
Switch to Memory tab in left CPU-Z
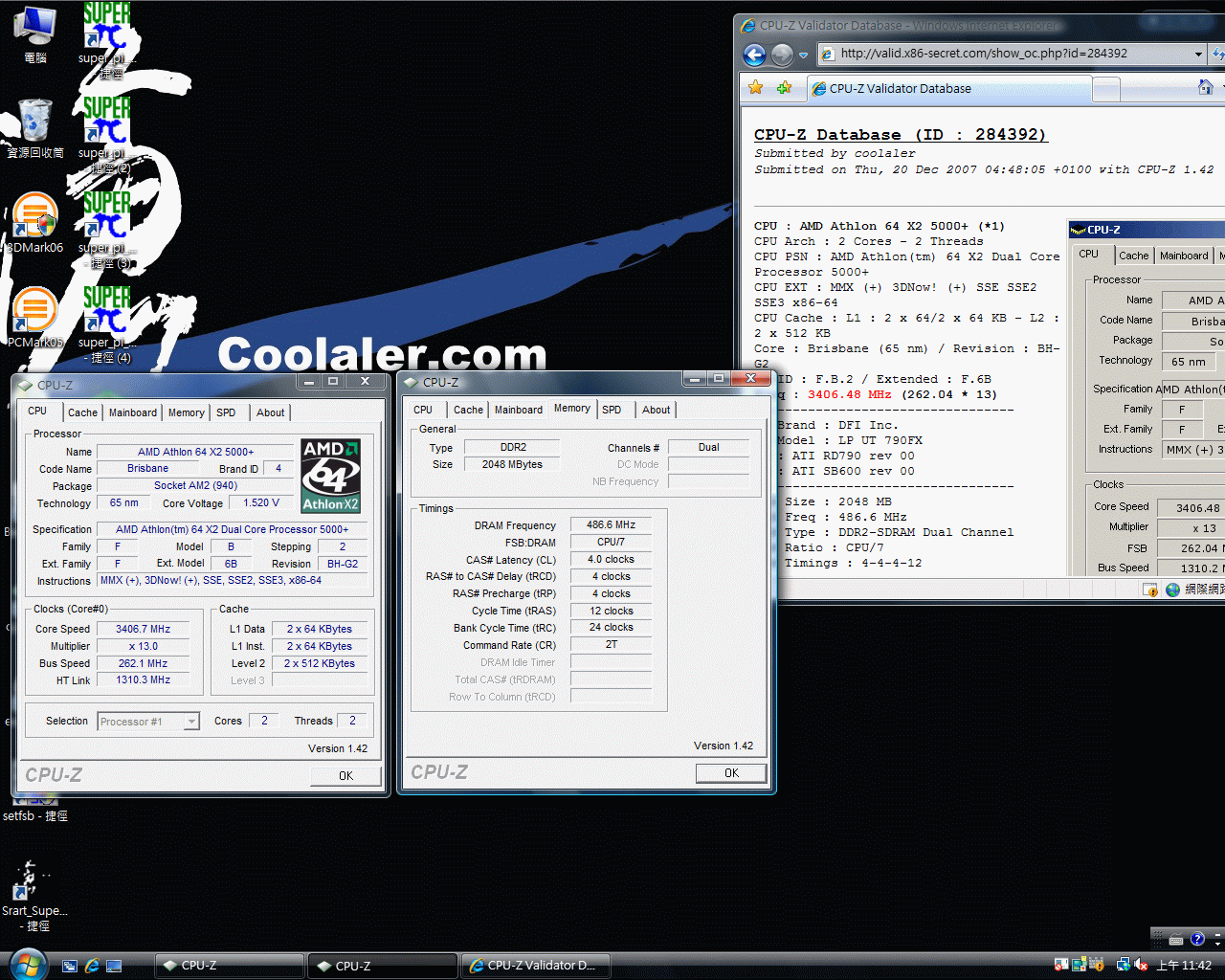(187, 412)
